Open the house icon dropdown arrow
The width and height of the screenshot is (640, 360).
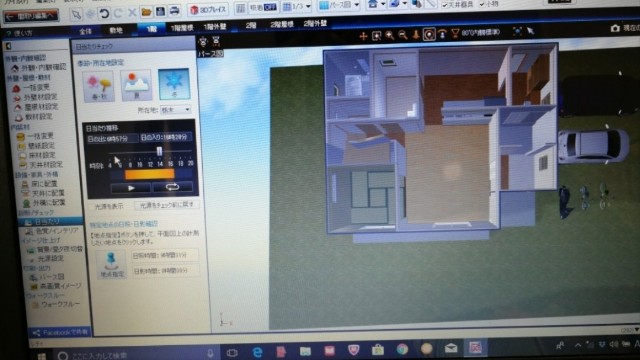[x=383, y=4]
